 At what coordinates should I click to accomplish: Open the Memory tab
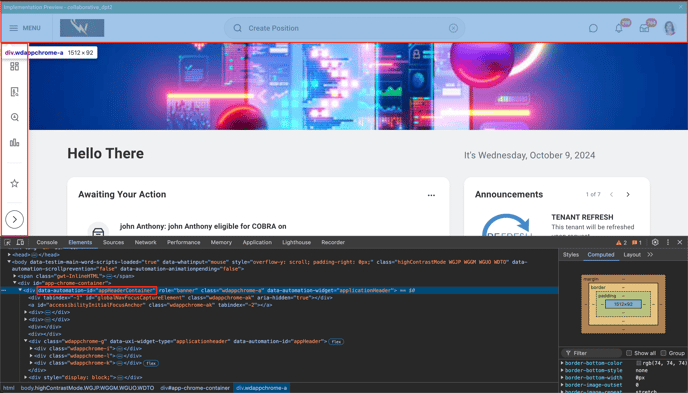pos(221,242)
